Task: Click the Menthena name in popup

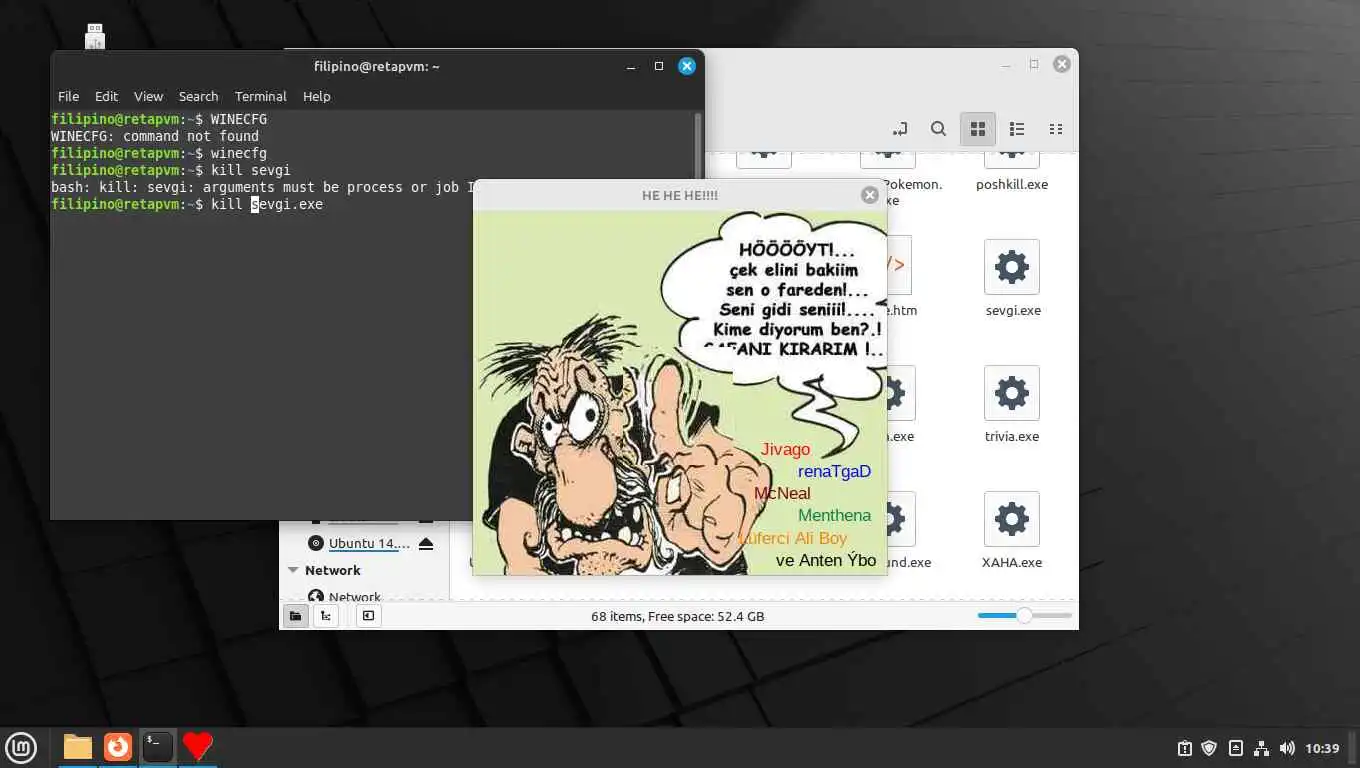Action: click(834, 515)
